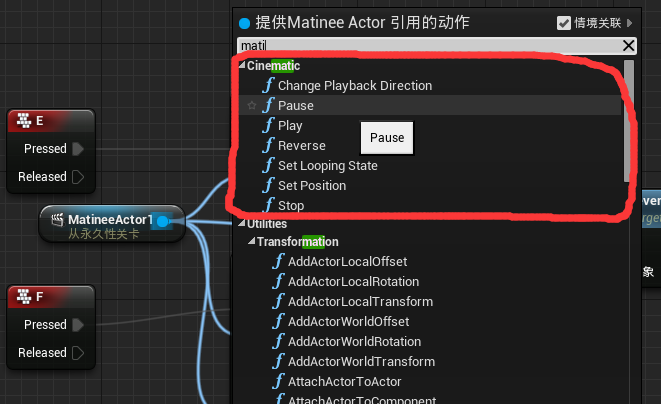Click function icon beside AddActorWorldOffset

click(278, 321)
